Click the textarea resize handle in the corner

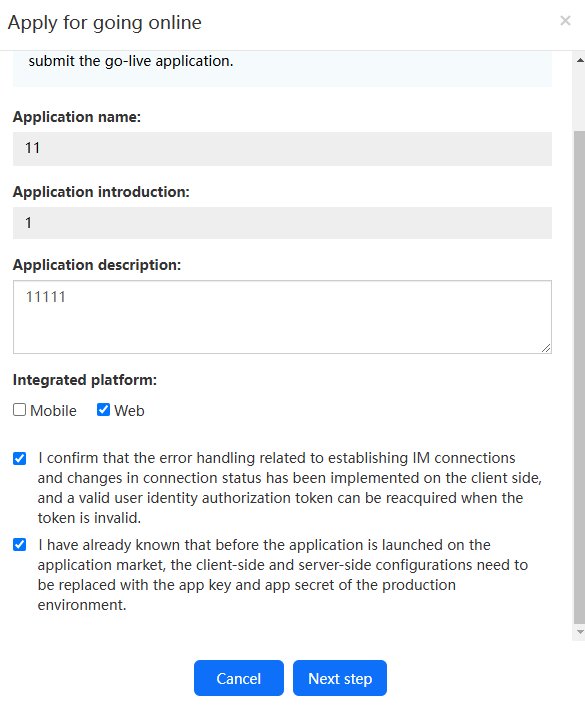tap(546, 348)
